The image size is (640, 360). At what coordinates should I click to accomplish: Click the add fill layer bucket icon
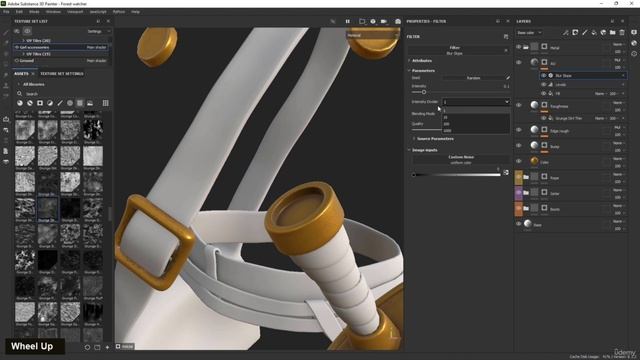pyautogui.click(x=594, y=33)
